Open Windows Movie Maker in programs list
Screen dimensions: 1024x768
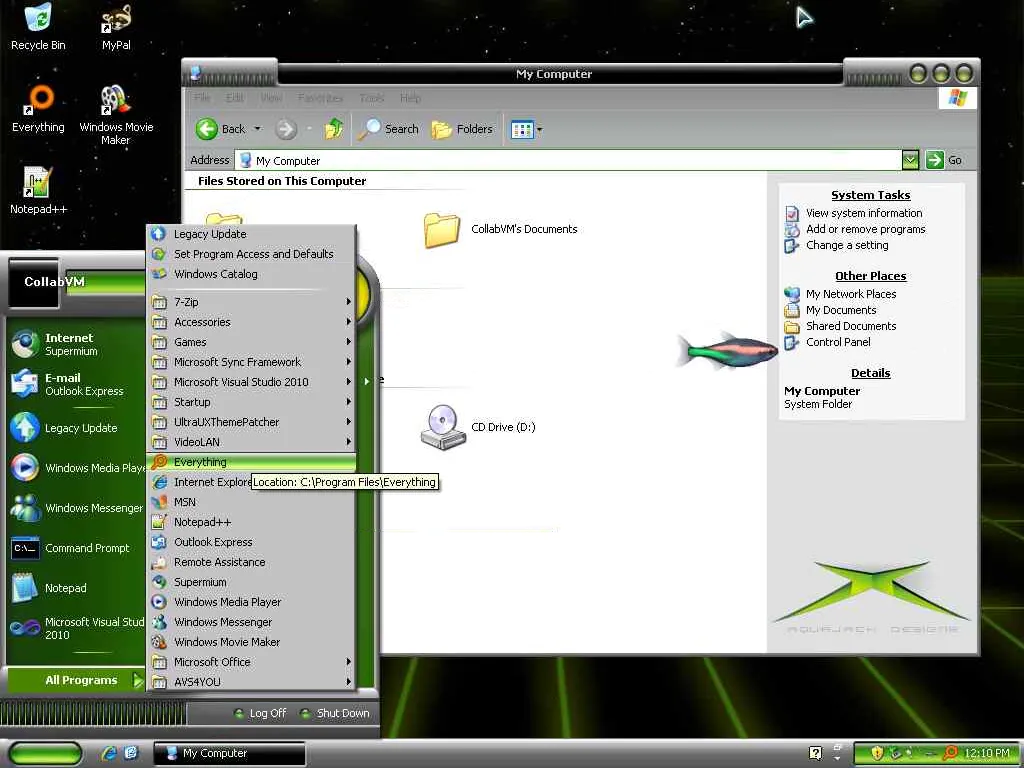(x=251, y=642)
